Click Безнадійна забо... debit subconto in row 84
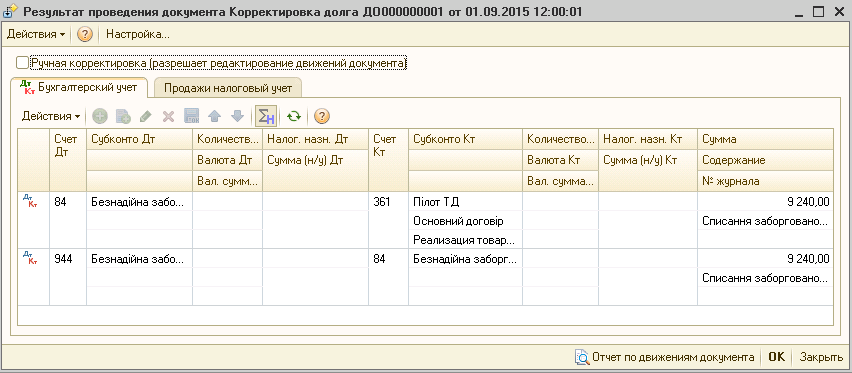Image resolution: width=852 pixels, height=373 pixels. point(140,202)
